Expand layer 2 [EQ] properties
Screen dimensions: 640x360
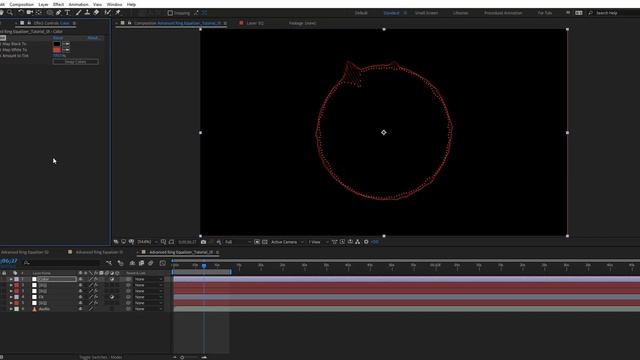coord(11,285)
